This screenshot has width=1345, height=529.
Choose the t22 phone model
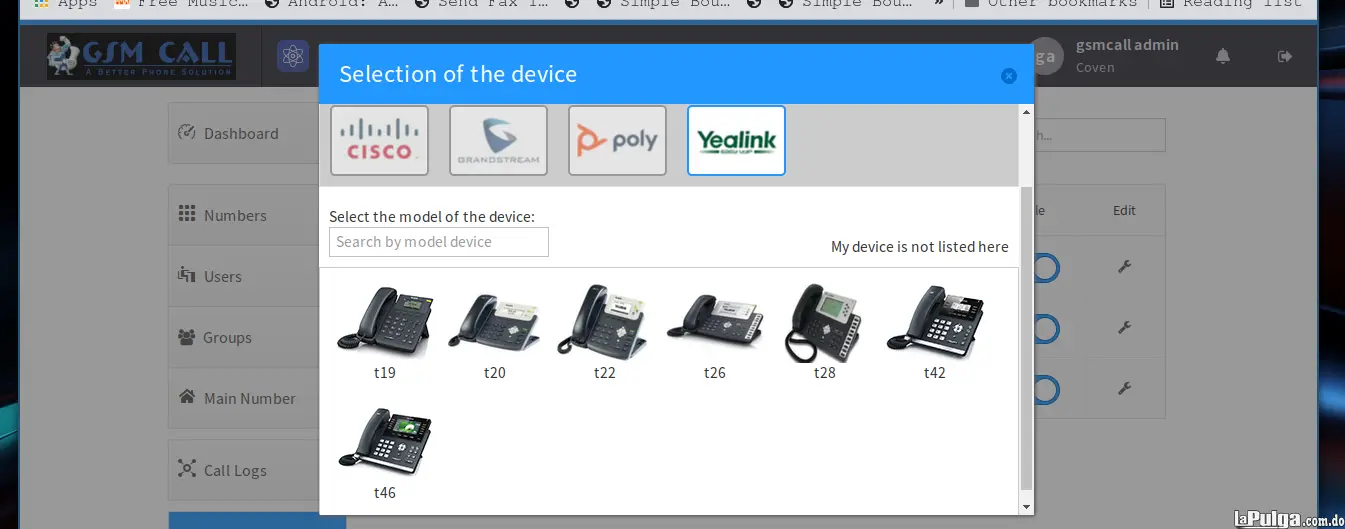point(605,332)
